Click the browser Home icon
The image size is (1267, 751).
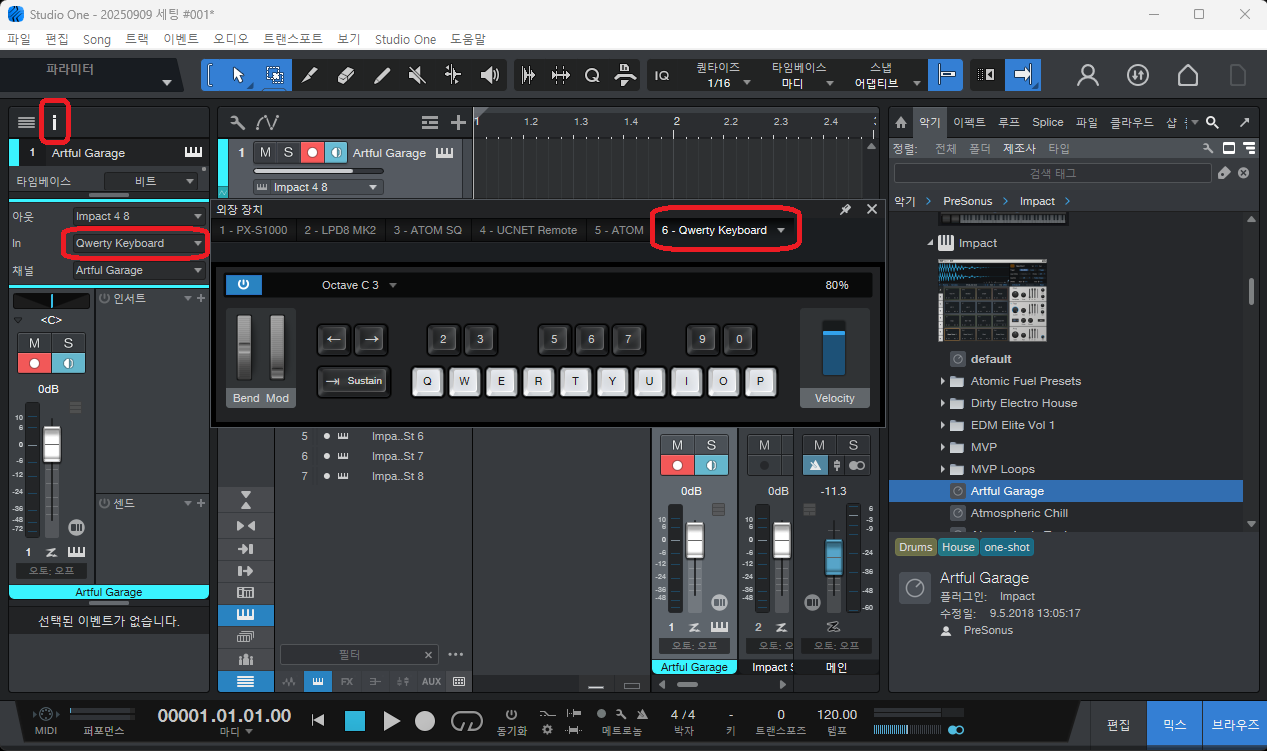pos(901,122)
